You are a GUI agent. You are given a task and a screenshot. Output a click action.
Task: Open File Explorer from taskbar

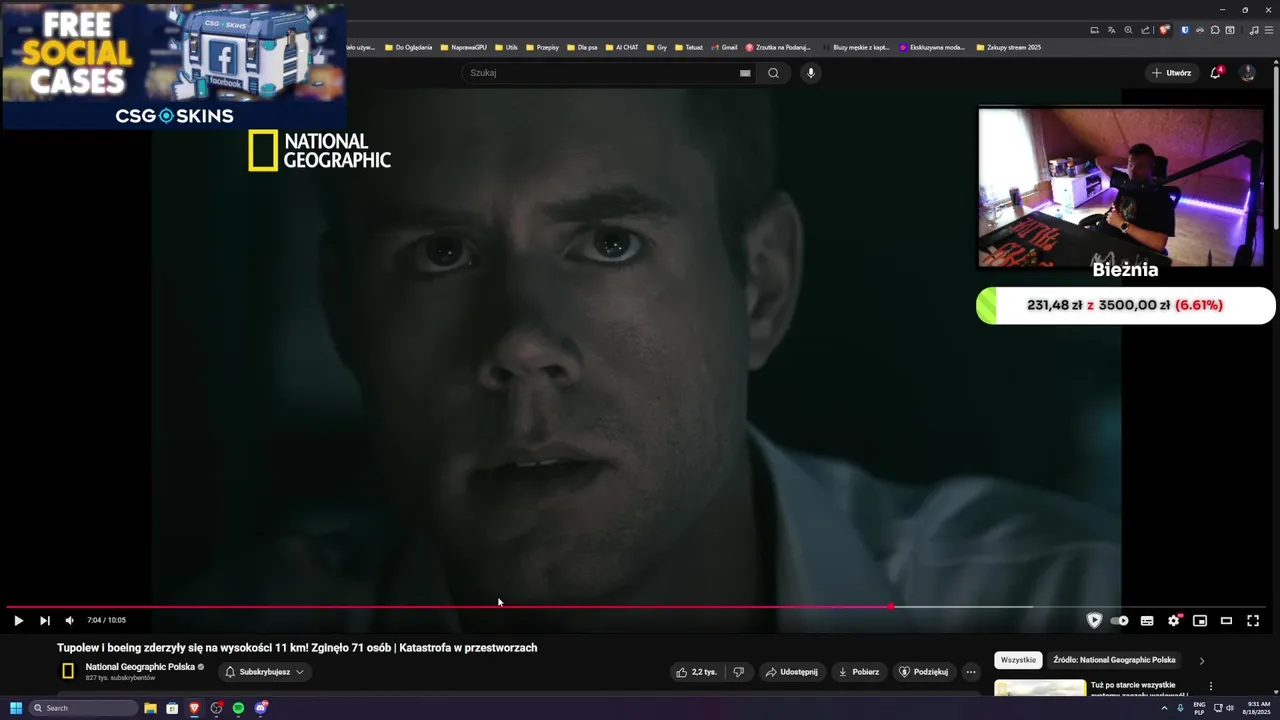coord(150,708)
